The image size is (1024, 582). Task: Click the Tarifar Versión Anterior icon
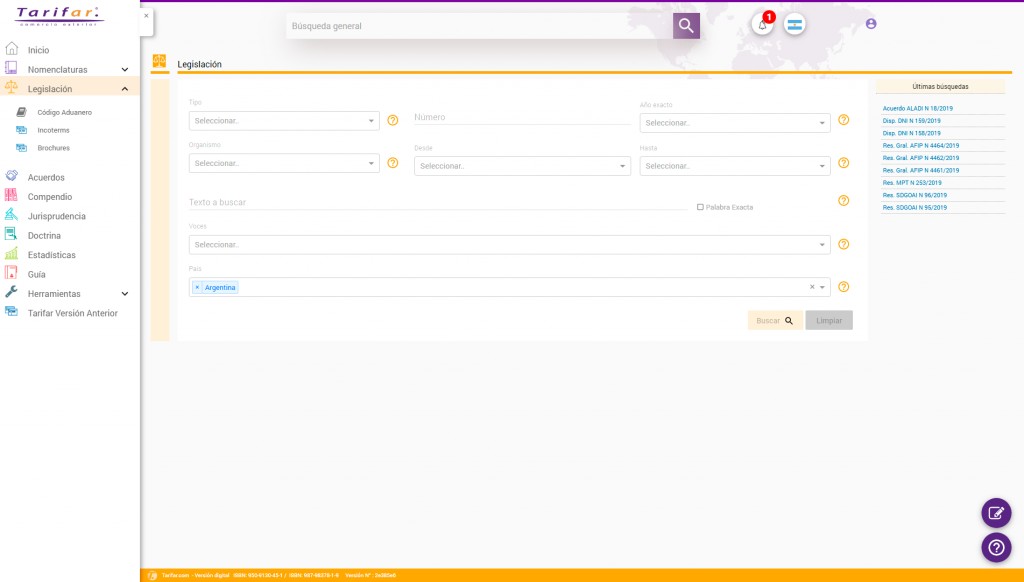[x=11, y=312]
